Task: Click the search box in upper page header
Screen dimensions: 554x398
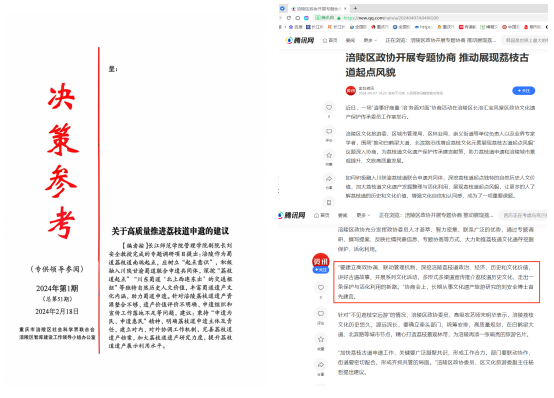Action: [525, 40]
